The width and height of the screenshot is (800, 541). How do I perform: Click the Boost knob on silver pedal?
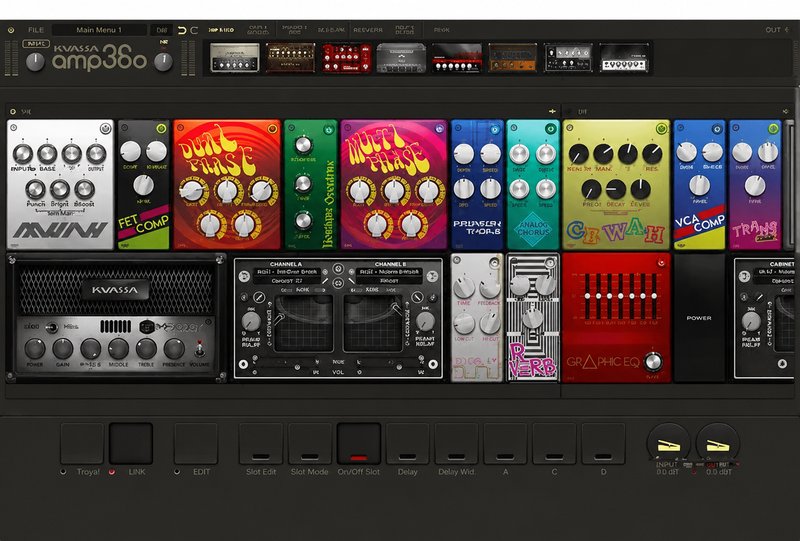[x=85, y=189]
